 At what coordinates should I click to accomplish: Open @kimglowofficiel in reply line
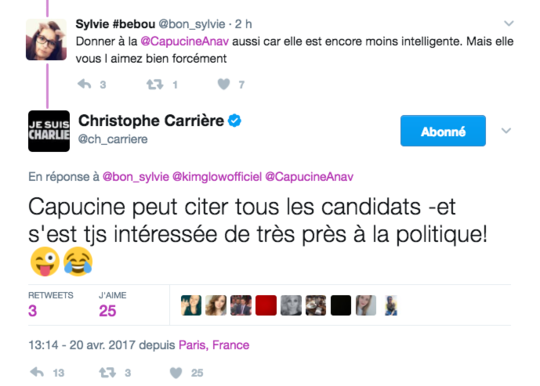(217, 177)
